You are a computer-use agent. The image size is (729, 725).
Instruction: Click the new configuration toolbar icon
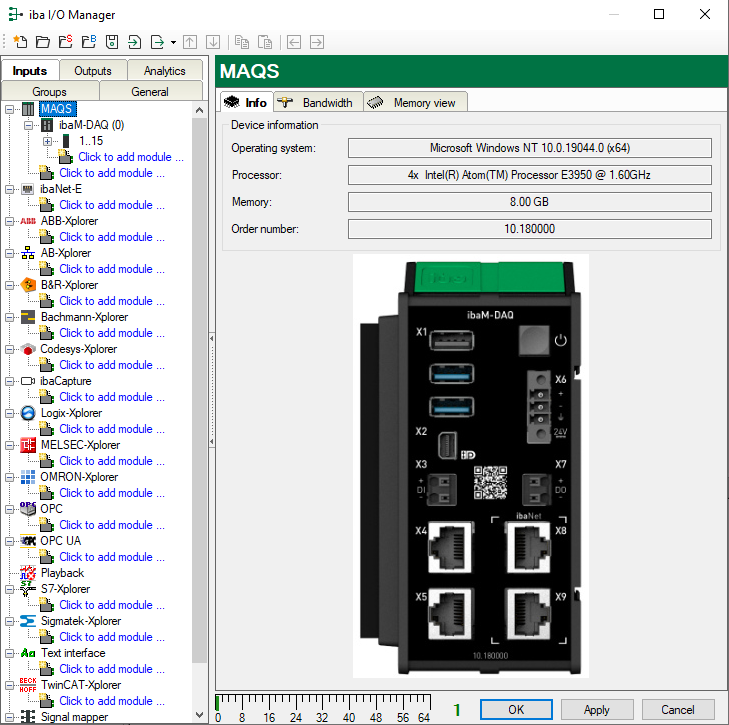click(x=20, y=42)
